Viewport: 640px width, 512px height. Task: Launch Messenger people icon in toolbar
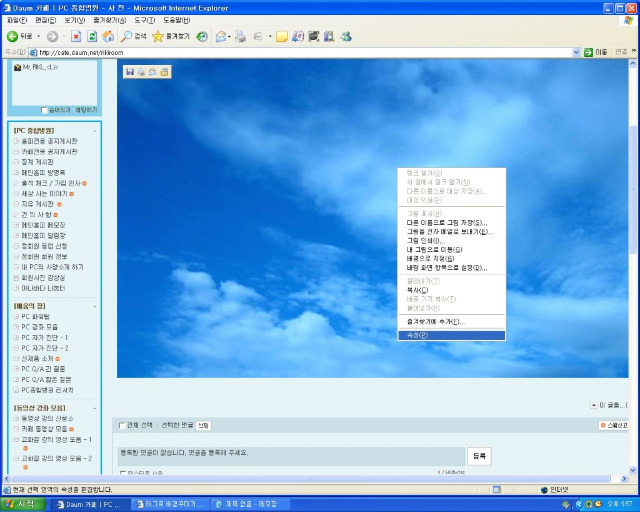click(x=346, y=37)
